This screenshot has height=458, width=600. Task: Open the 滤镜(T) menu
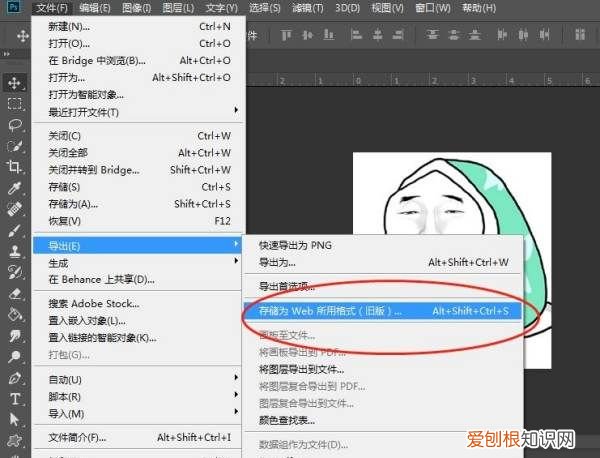point(307,8)
